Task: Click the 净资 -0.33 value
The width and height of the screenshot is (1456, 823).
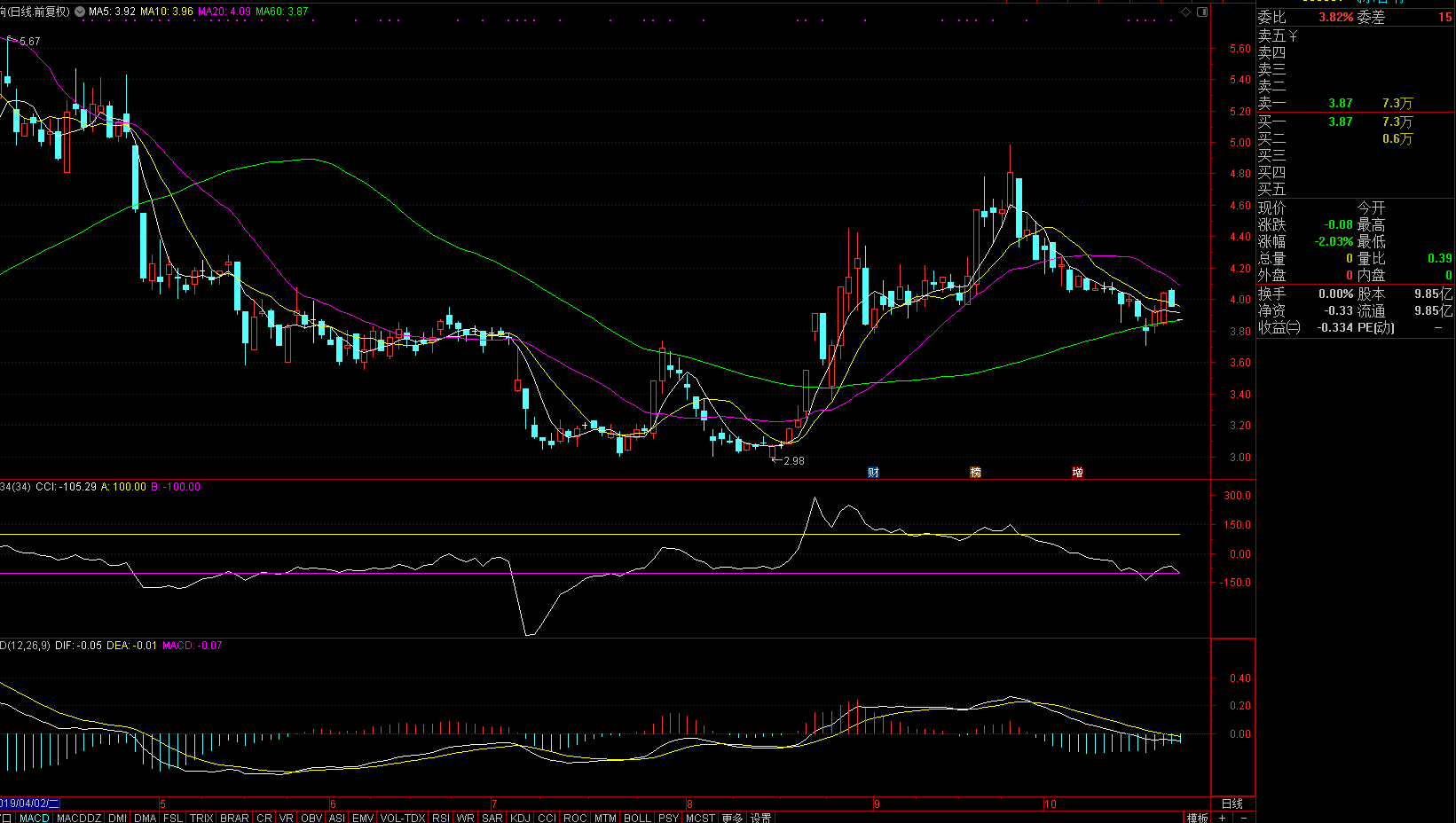Action: click(1339, 311)
